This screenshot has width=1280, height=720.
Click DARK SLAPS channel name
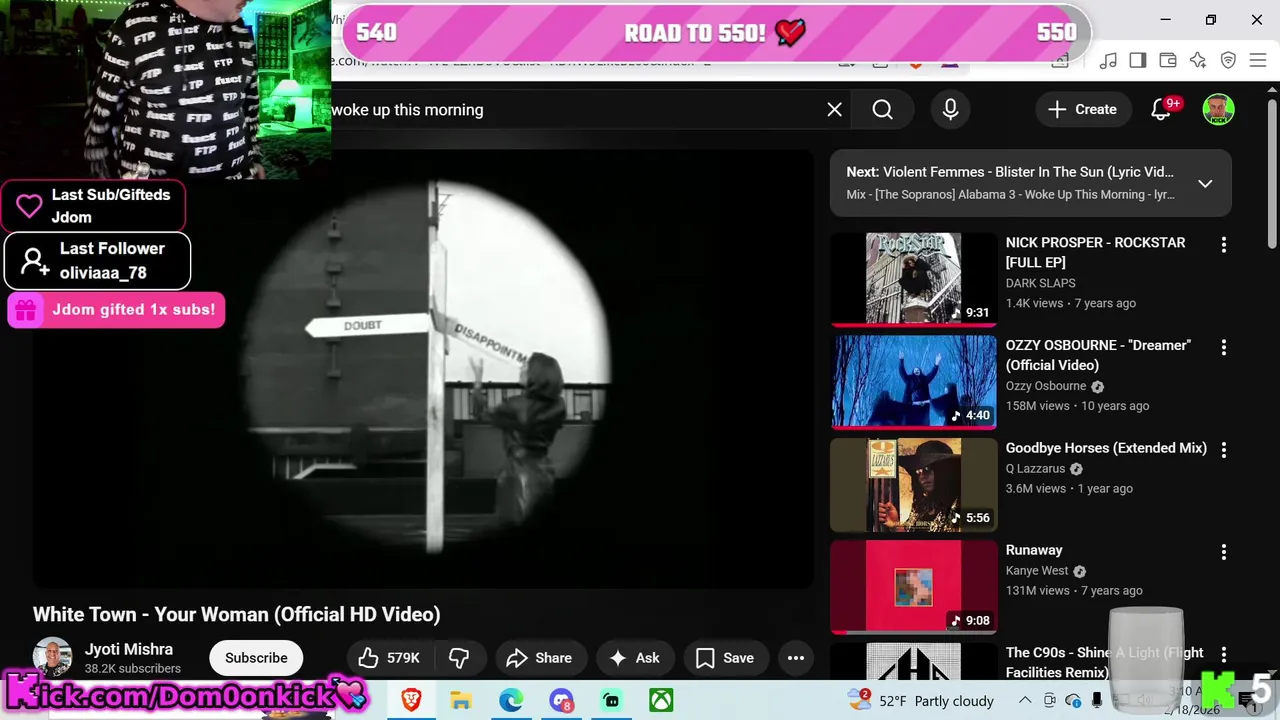(1040, 283)
